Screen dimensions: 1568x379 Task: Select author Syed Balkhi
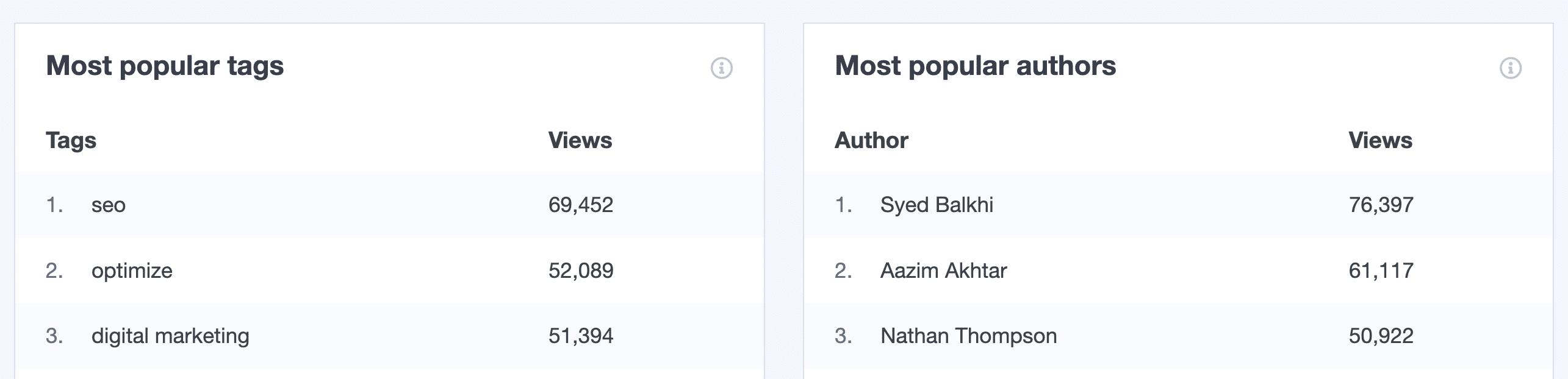[x=937, y=205]
